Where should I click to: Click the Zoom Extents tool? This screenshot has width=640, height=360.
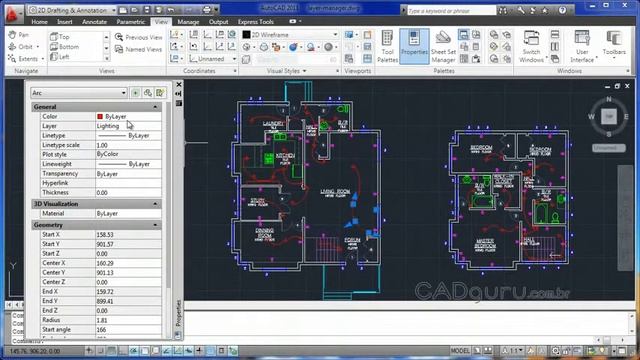click(x=24, y=59)
